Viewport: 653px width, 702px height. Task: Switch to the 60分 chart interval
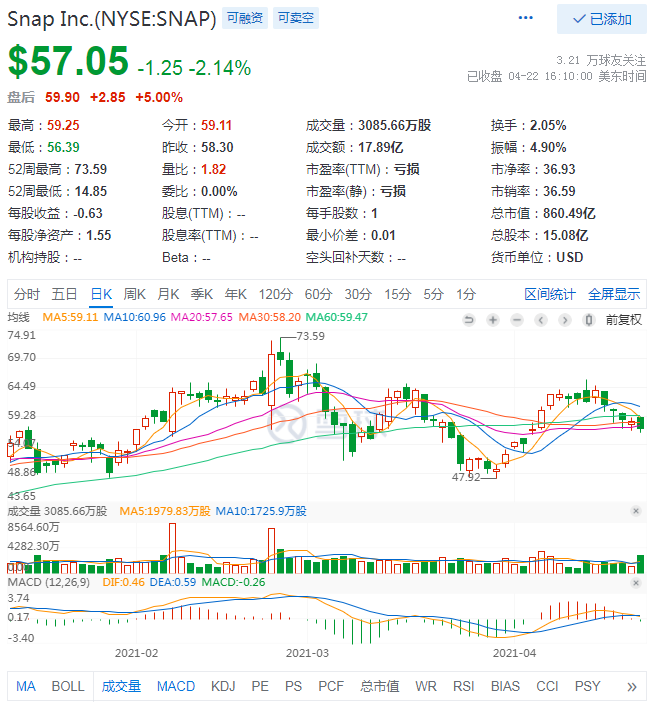319,294
